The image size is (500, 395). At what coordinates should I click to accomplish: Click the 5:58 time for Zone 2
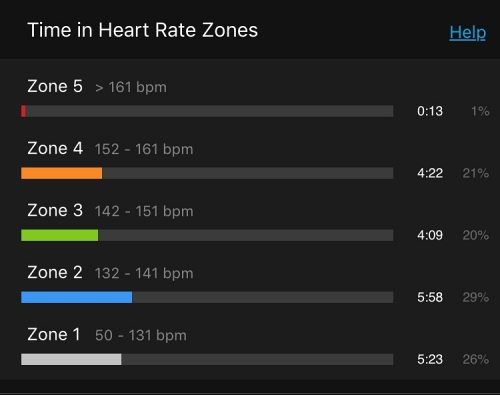tap(430, 297)
